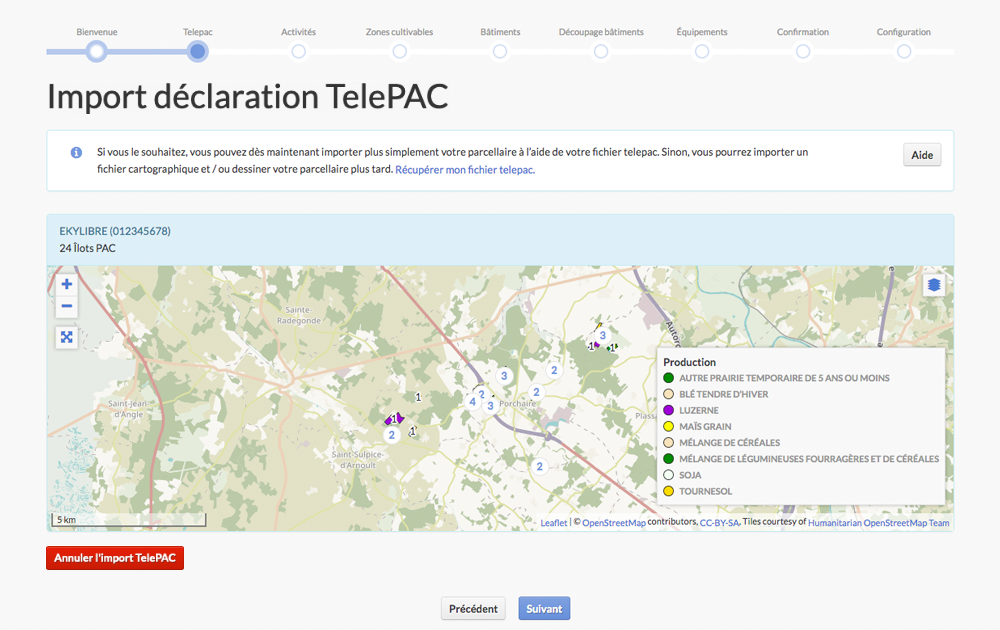
Task: Click the yellow Maïs grain legend swatch
Action: tap(668, 427)
